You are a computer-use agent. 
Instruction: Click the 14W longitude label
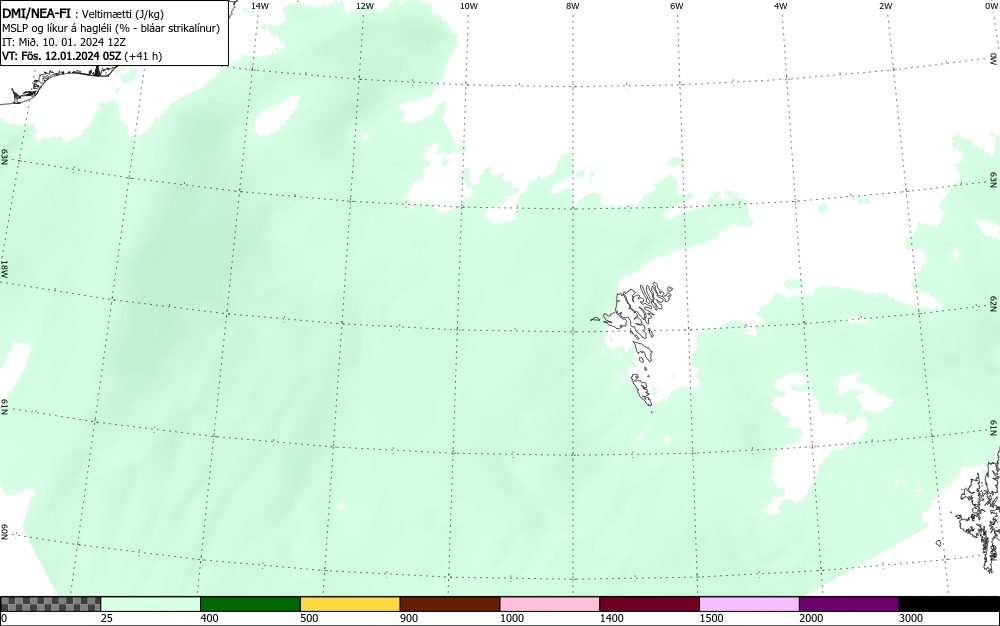coord(260,6)
